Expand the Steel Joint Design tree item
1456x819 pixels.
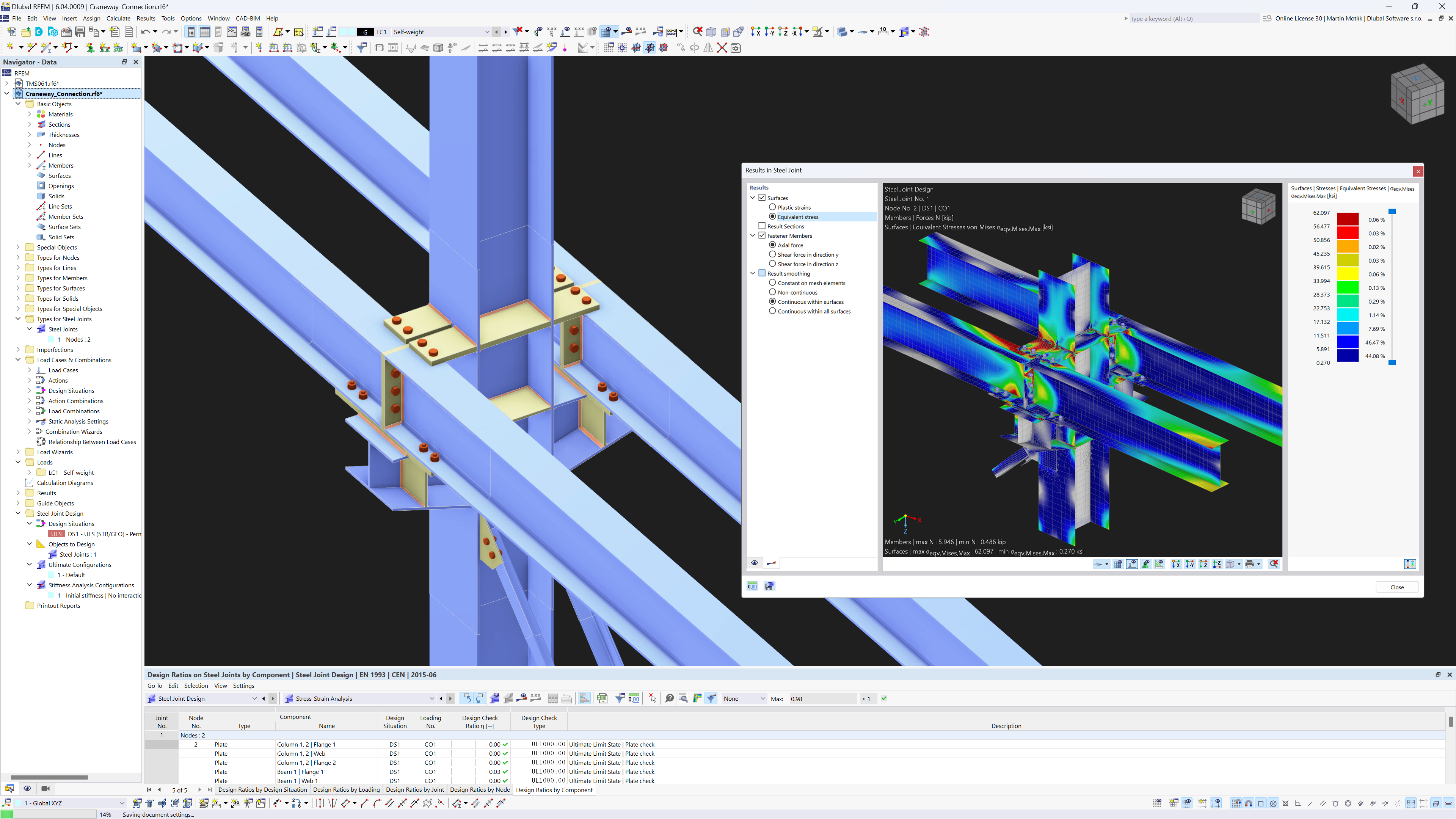pos(18,513)
